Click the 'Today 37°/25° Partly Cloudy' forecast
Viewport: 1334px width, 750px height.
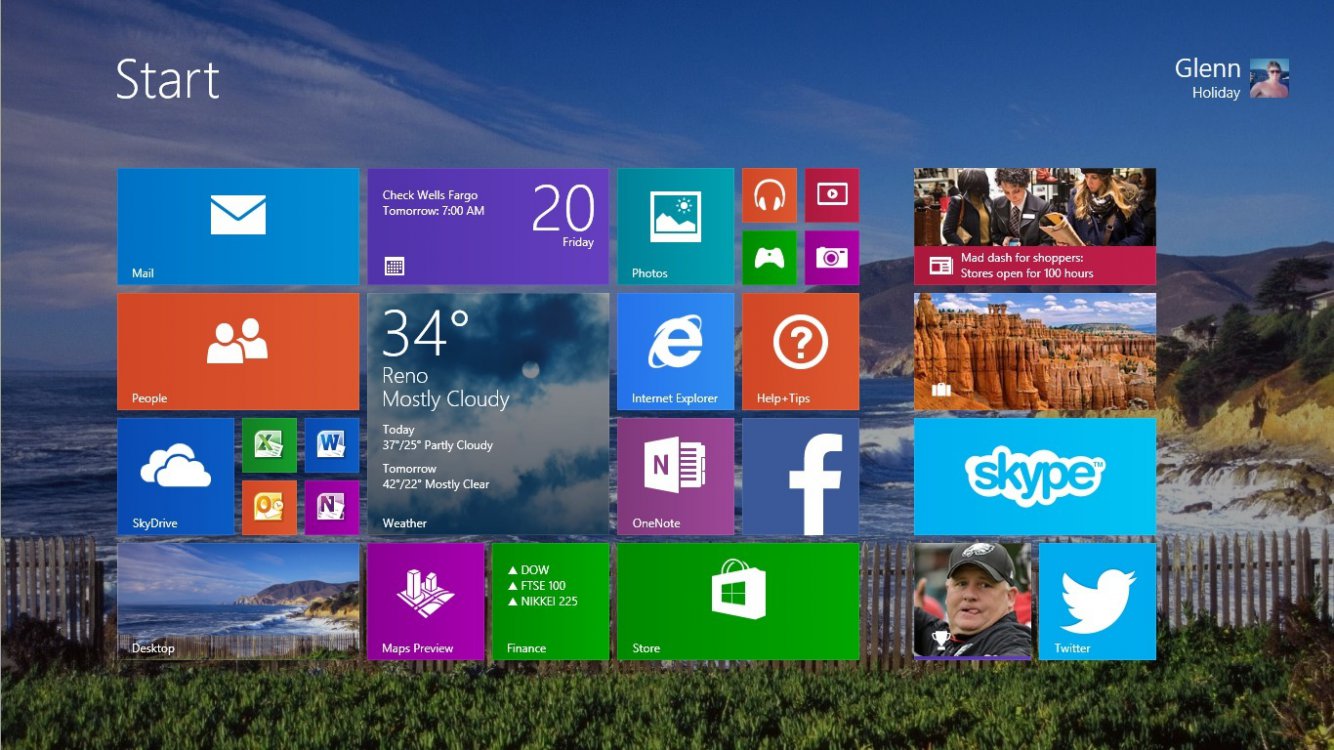click(x=437, y=437)
